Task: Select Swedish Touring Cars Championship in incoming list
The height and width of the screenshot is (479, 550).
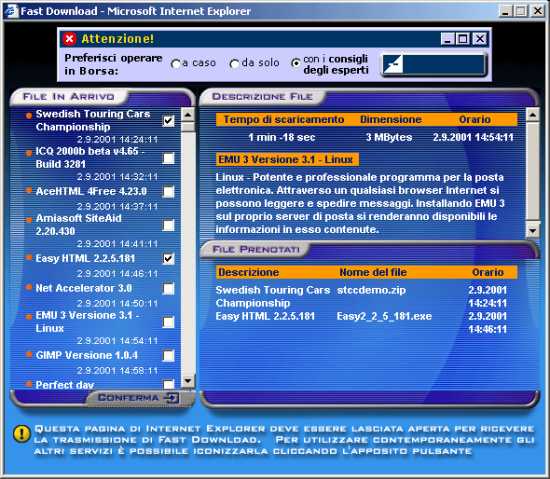Action: tap(93, 120)
